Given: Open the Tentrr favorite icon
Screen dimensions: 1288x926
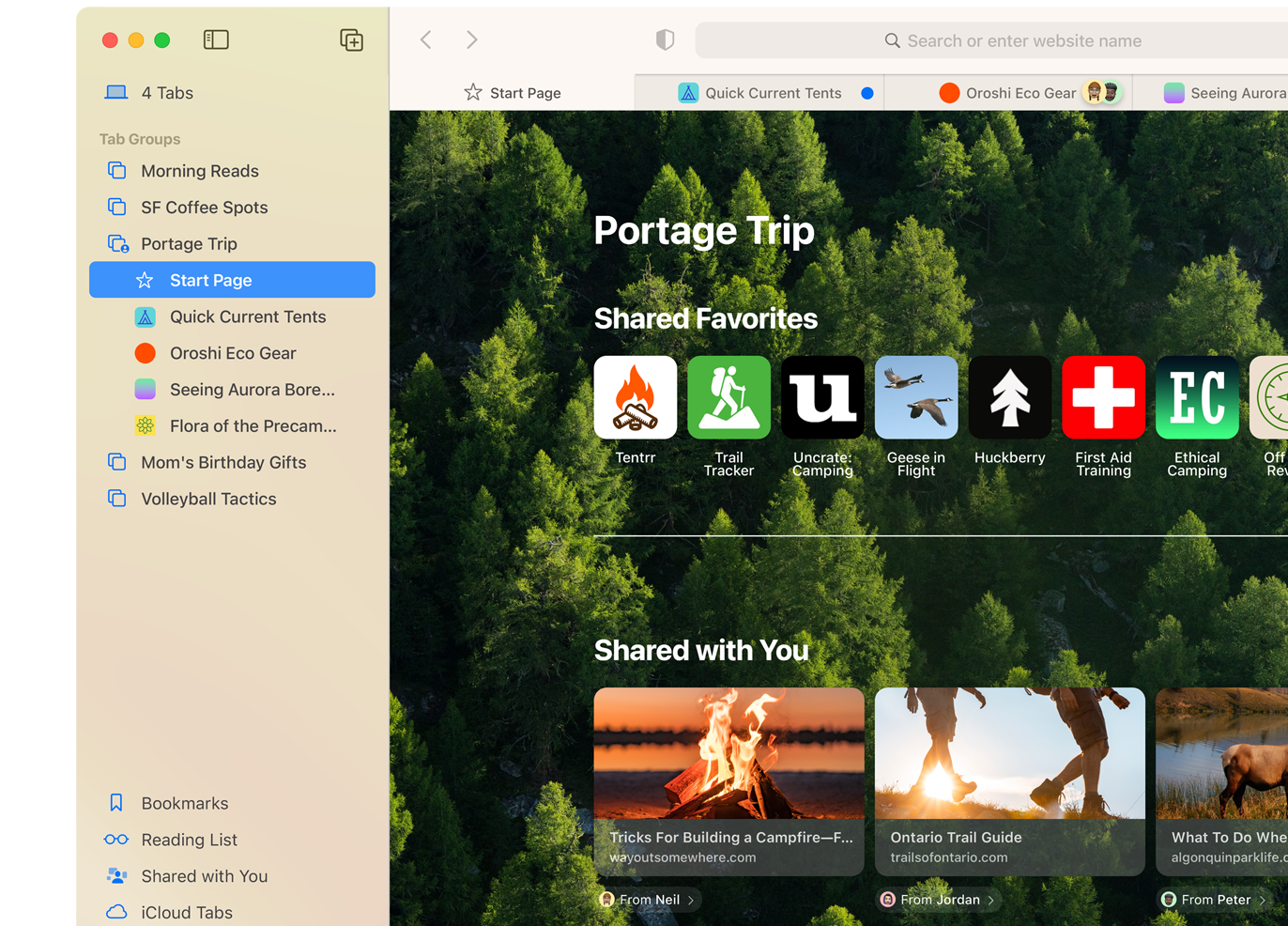Looking at the screenshot, I should pyautogui.click(x=636, y=397).
